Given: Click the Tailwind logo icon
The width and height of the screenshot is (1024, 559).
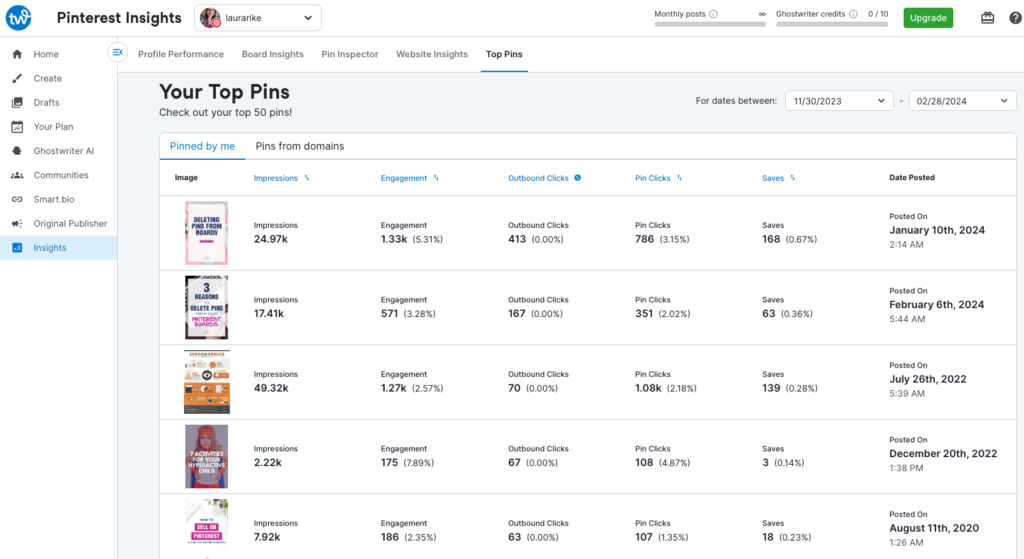Looking at the screenshot, I should (19, 17).
